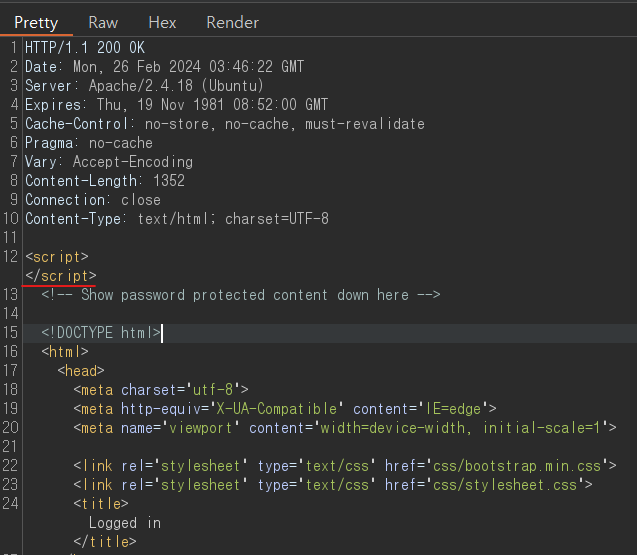Click the <head> tag
Screen dimensions: 637x555
[x=81, y=371]
